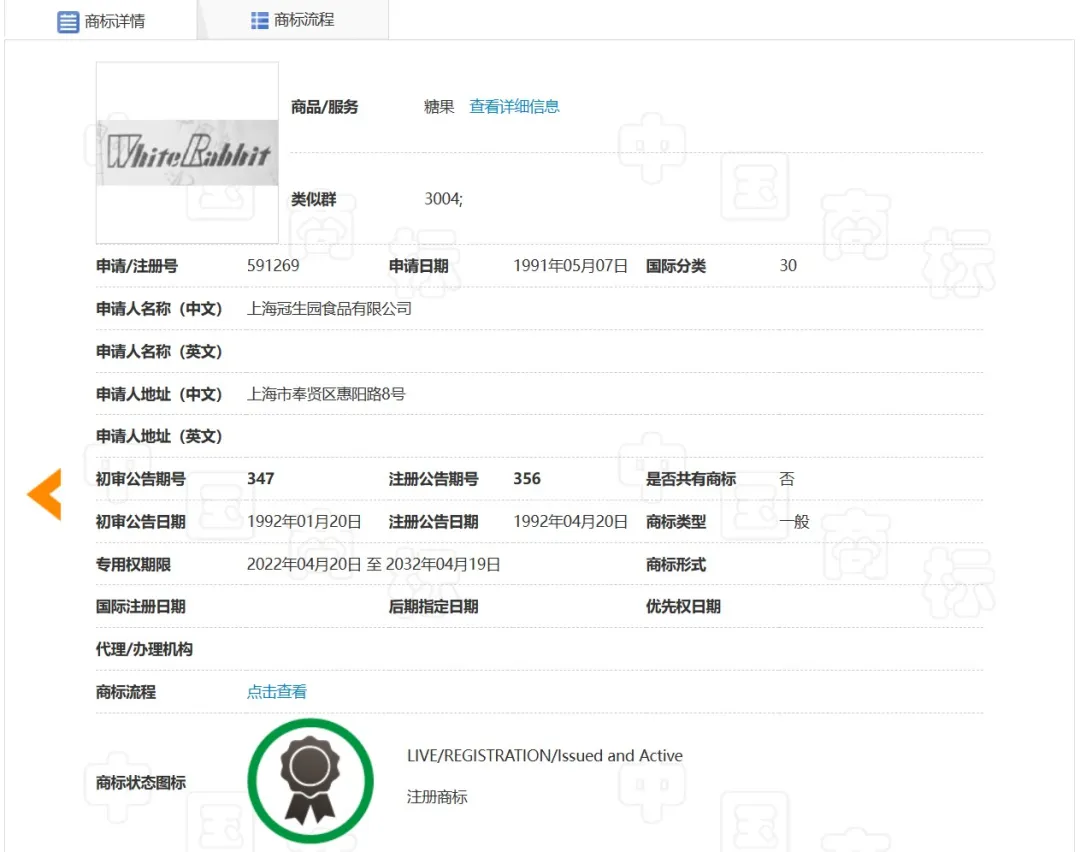Click the list icon beside 商标详情

[68, 22]
